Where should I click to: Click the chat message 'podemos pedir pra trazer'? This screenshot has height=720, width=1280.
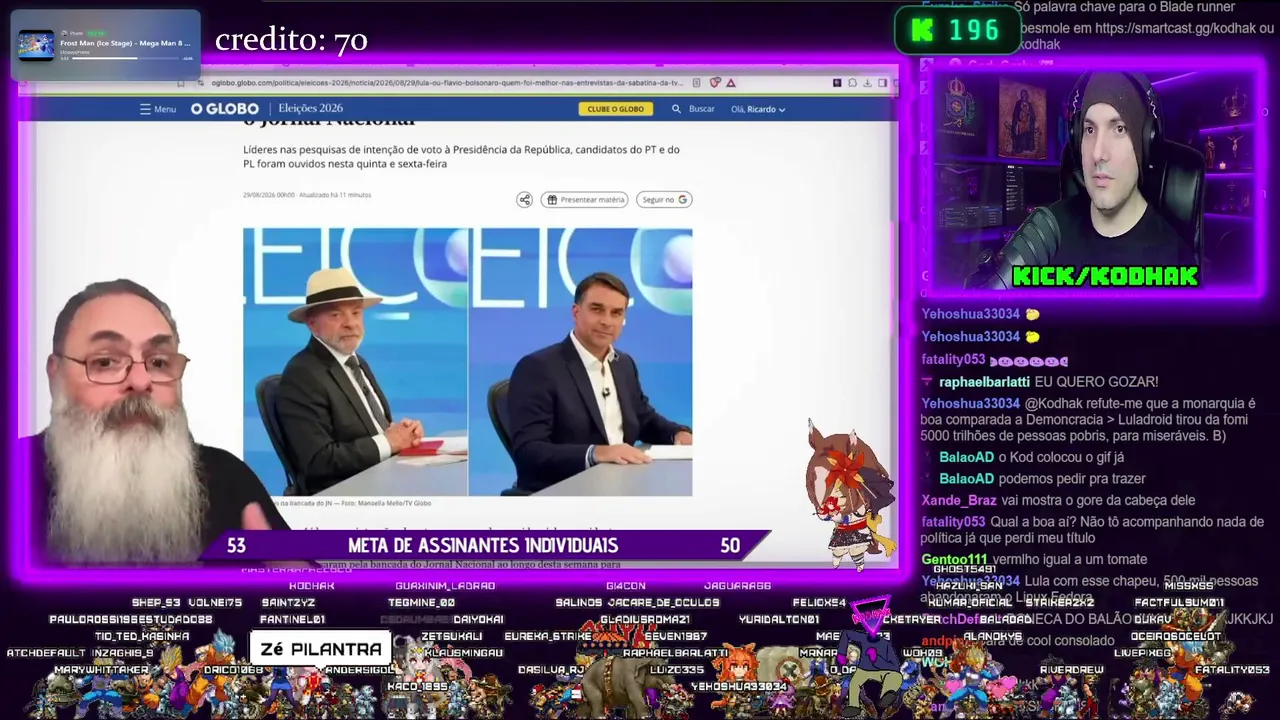[x=1072, y=479]
